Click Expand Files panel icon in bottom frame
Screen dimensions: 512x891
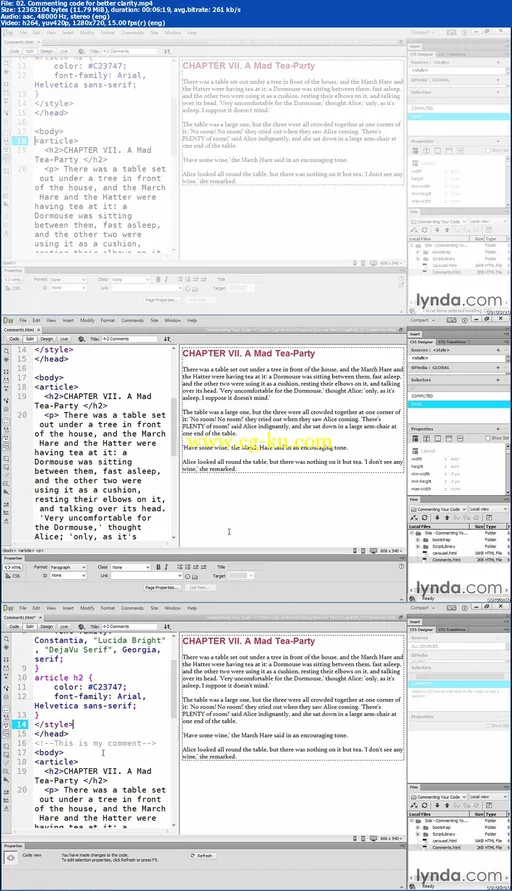[x=489, y=805]
